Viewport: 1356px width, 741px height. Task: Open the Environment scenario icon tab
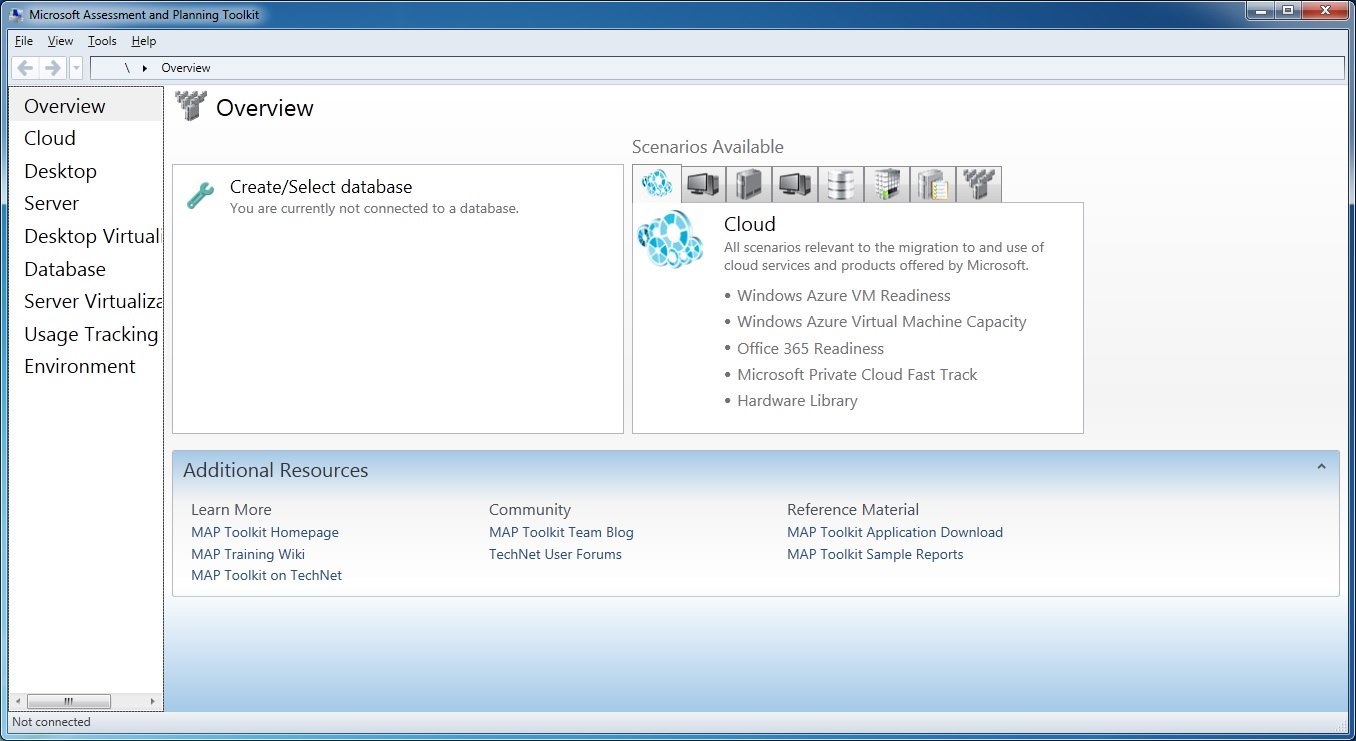coord(979,184)
